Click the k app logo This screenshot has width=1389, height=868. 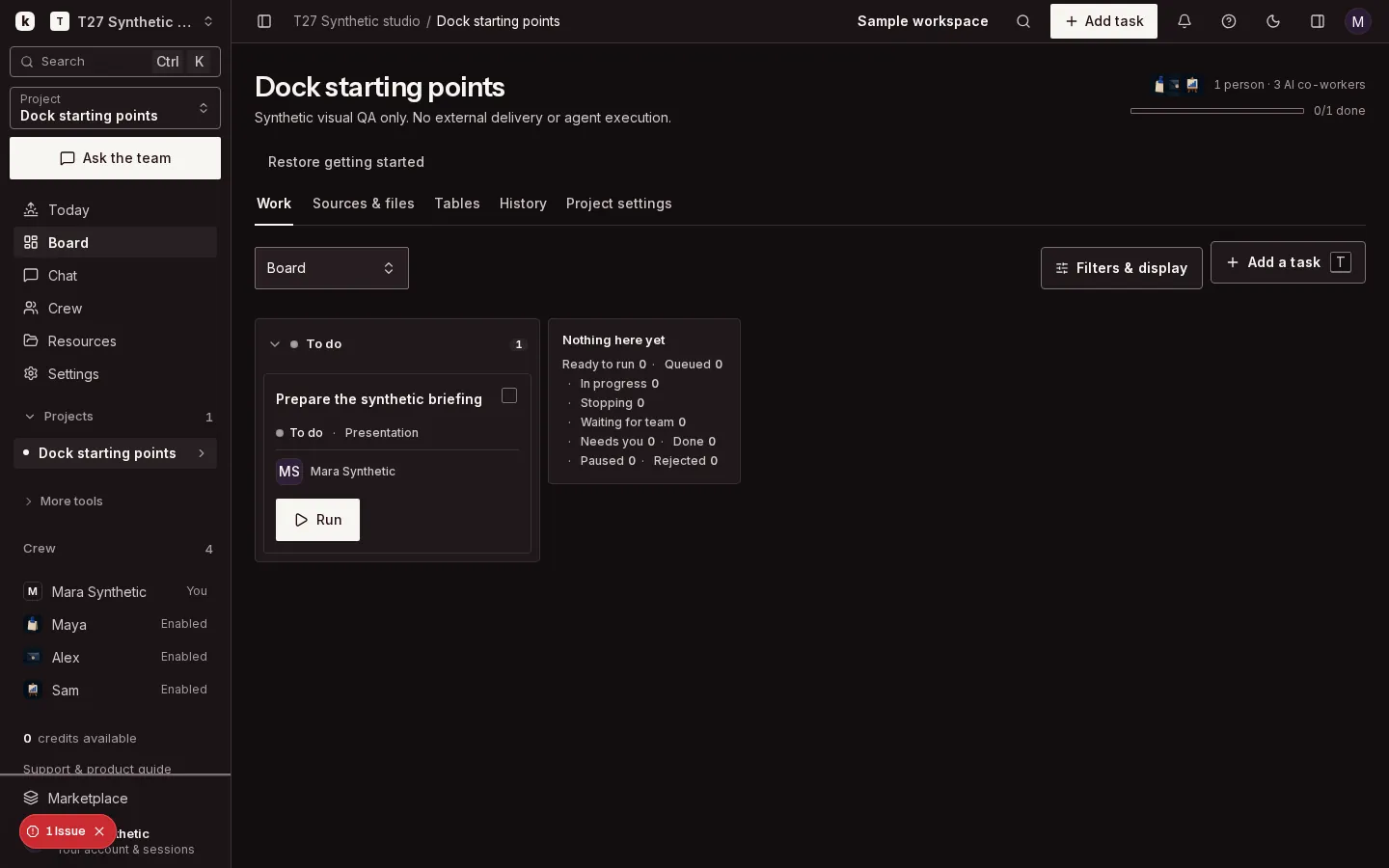(x=26, y=21)
